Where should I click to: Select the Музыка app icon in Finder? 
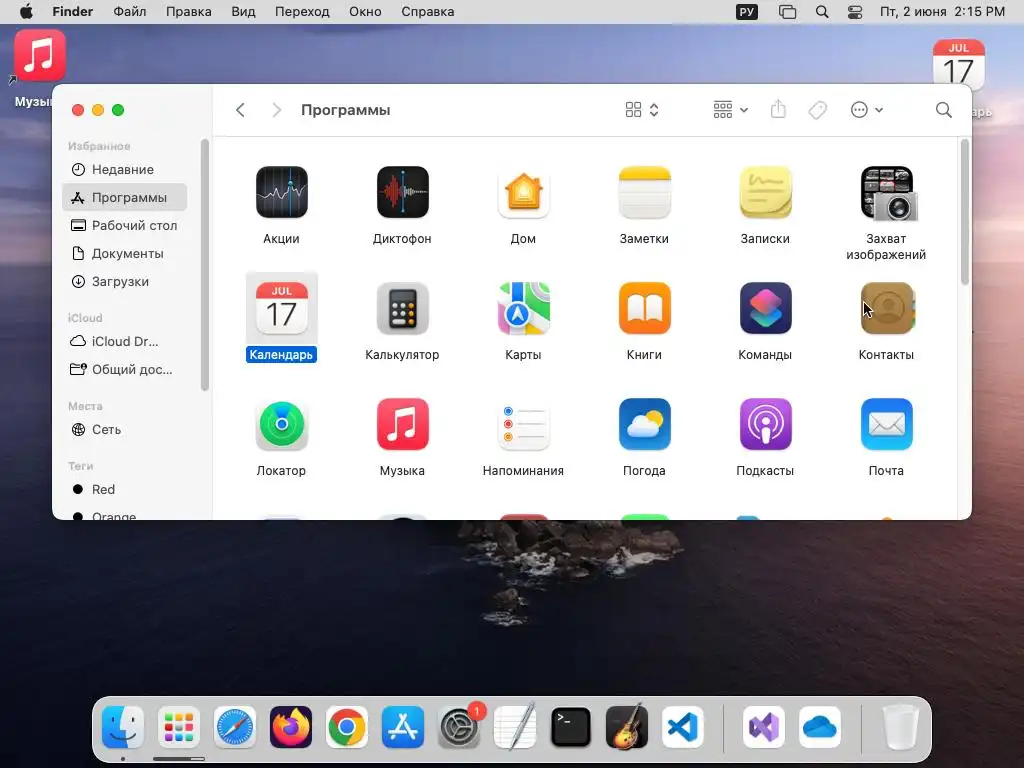pos(402,424)
